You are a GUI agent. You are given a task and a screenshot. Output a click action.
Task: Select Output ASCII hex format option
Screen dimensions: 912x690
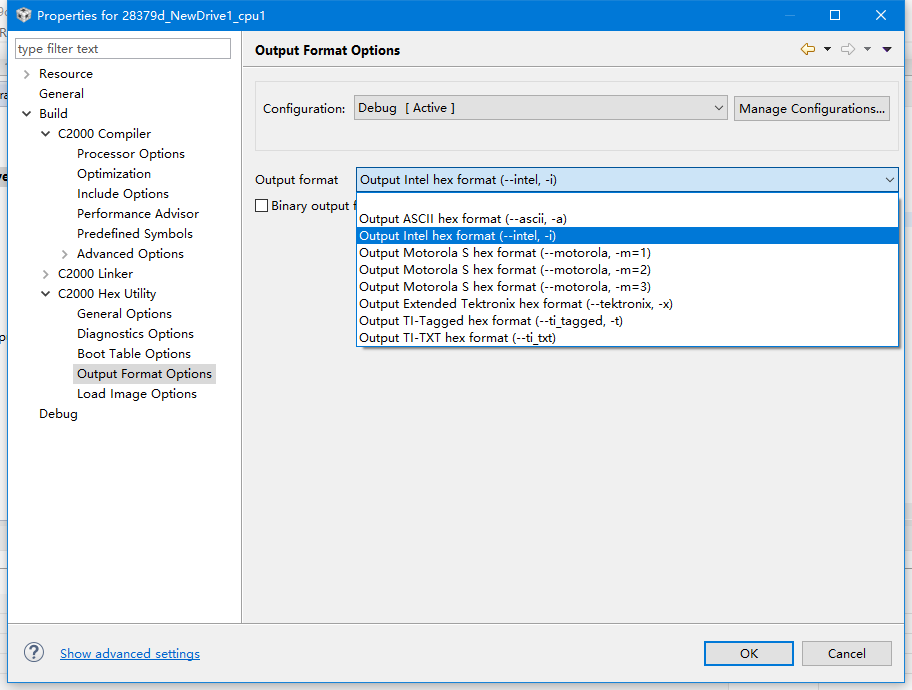point(463,219)
